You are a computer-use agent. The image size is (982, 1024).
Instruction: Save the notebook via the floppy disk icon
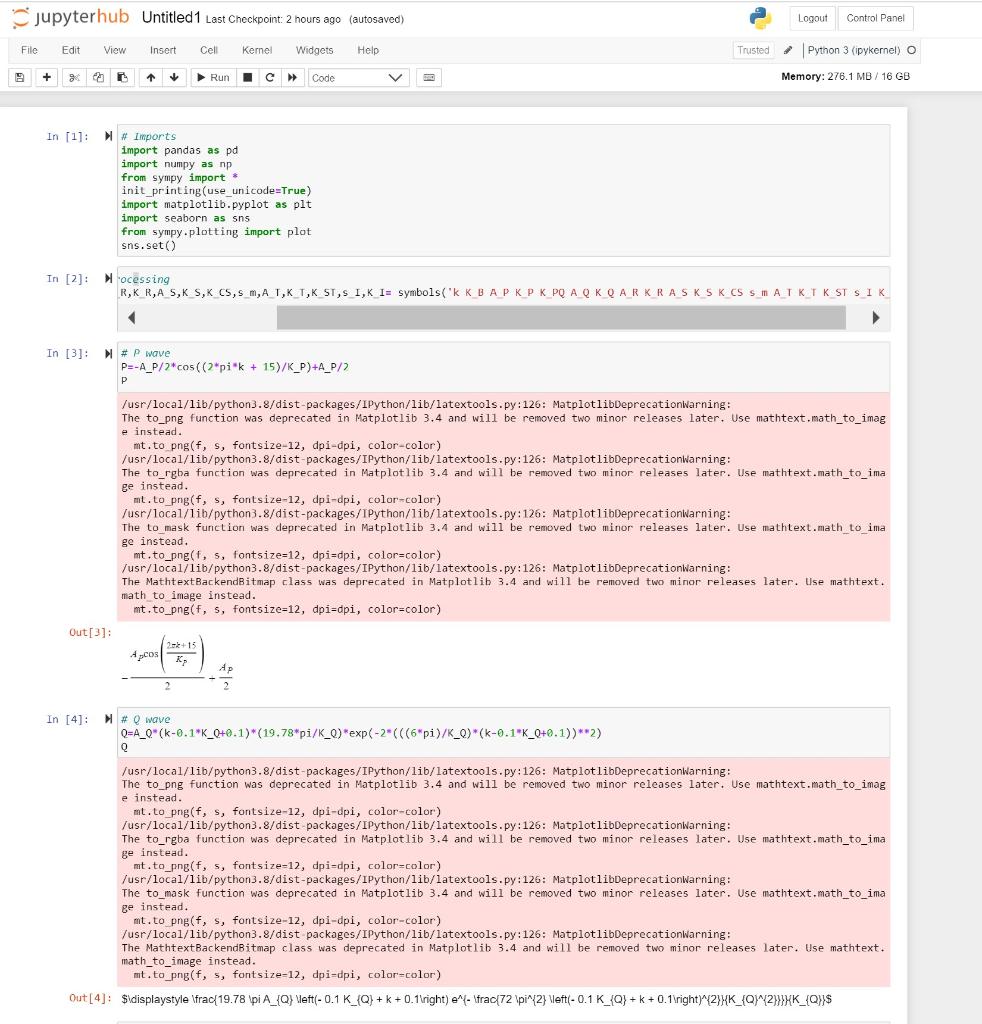coord(19,77)
